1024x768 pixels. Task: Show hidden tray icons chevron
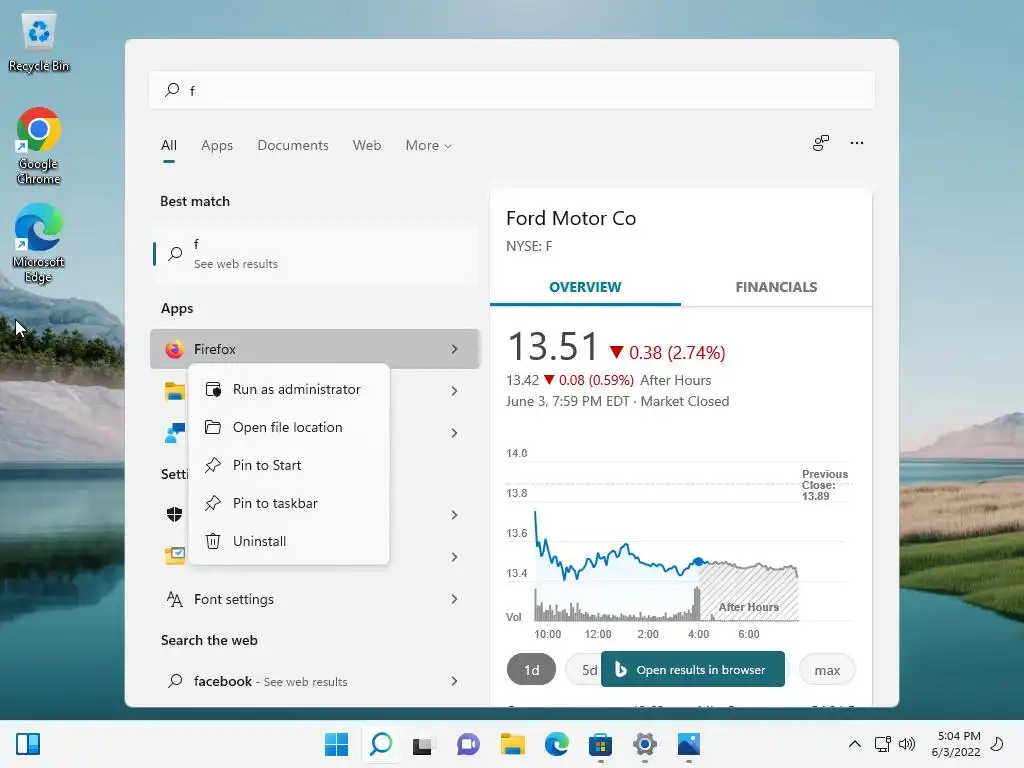(854, 744)
